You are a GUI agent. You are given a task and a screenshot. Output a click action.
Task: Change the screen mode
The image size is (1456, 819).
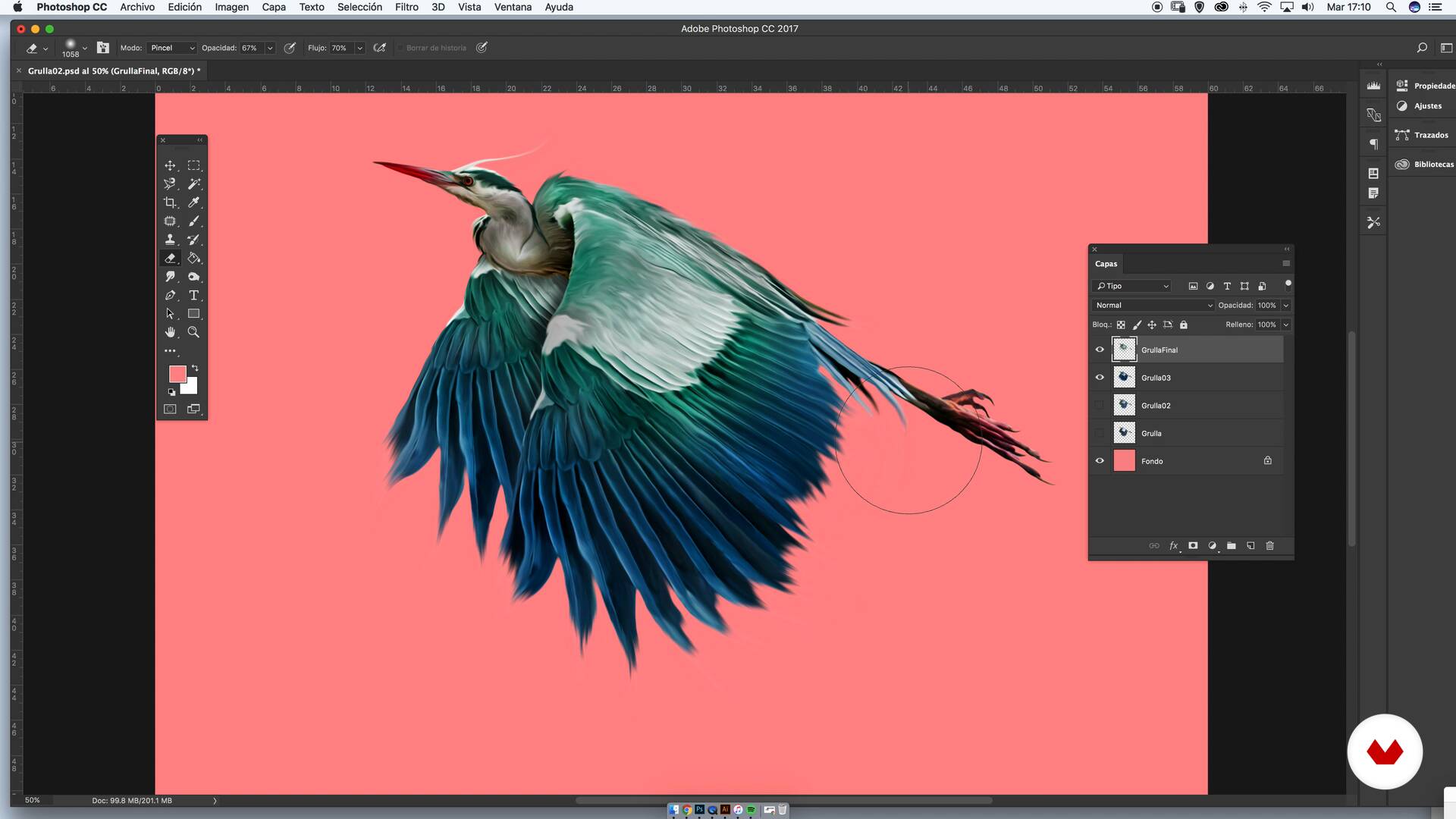pos(194,409)
